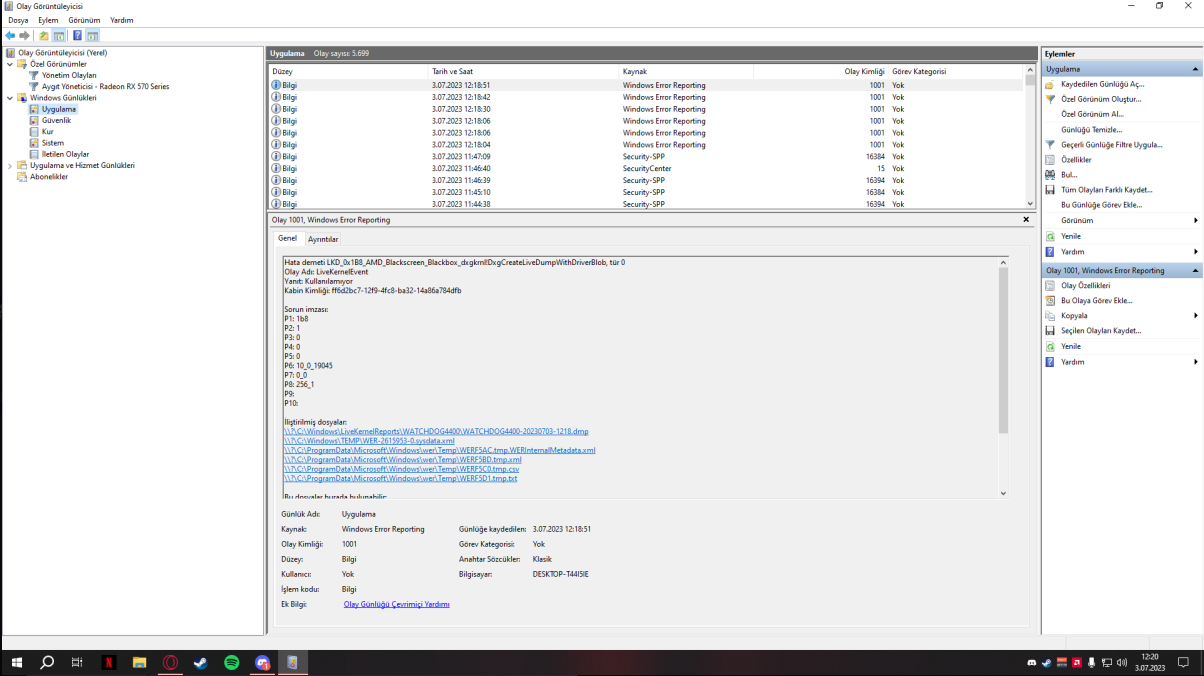Click Yenile under the Uygulama actions section
This screenshot has height=676, width=1204.
pyautogui.click(x=1071, y=236)
